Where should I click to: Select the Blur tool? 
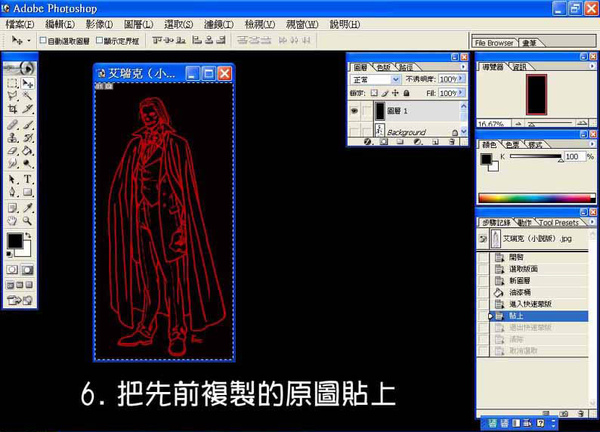tap(12, 164)
